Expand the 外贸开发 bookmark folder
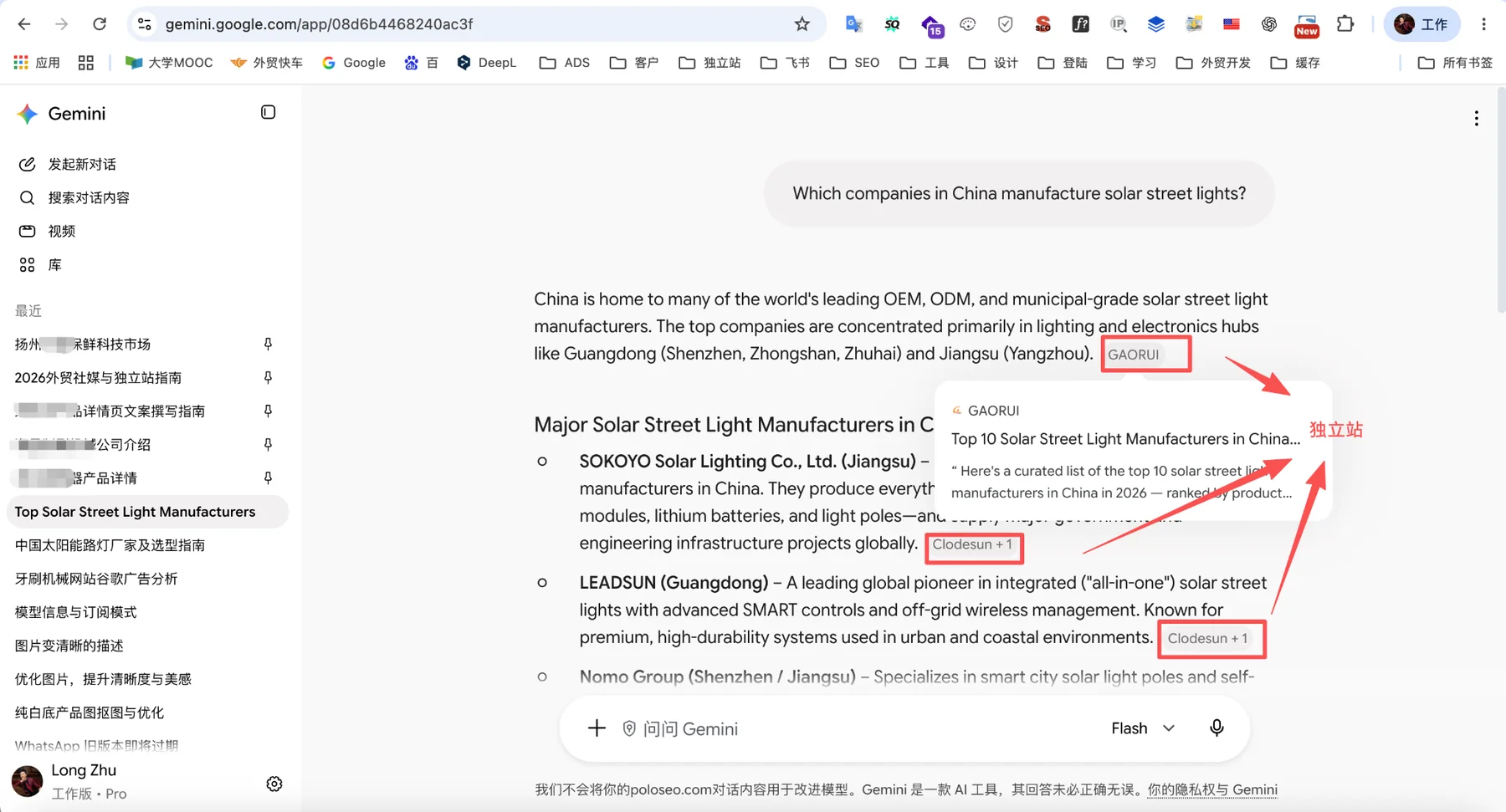Viewport: 1506px width, 812px height. (x=1214, y=63)
